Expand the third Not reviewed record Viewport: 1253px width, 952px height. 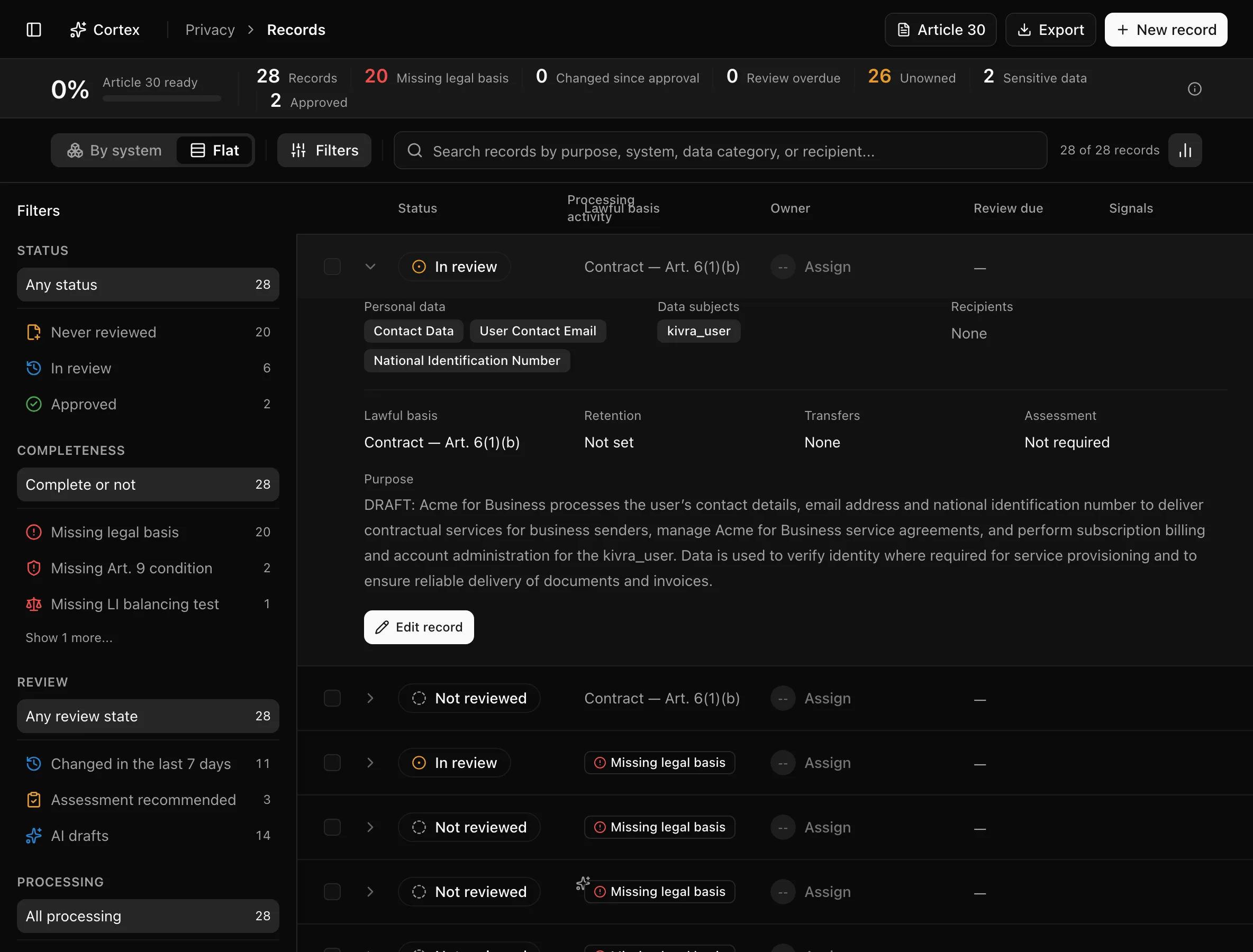coord(370,892)
